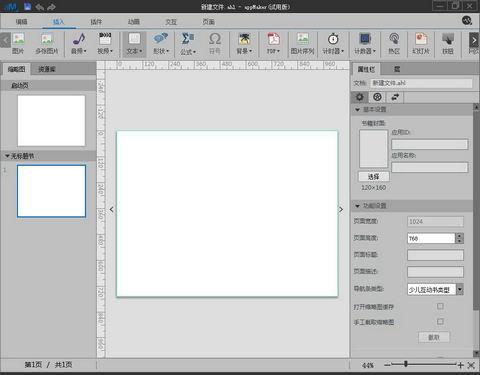The height and width of the screenshot is (375, 480).
Task: Open the 缩略图 panel tab
Action: coord(16,69)
